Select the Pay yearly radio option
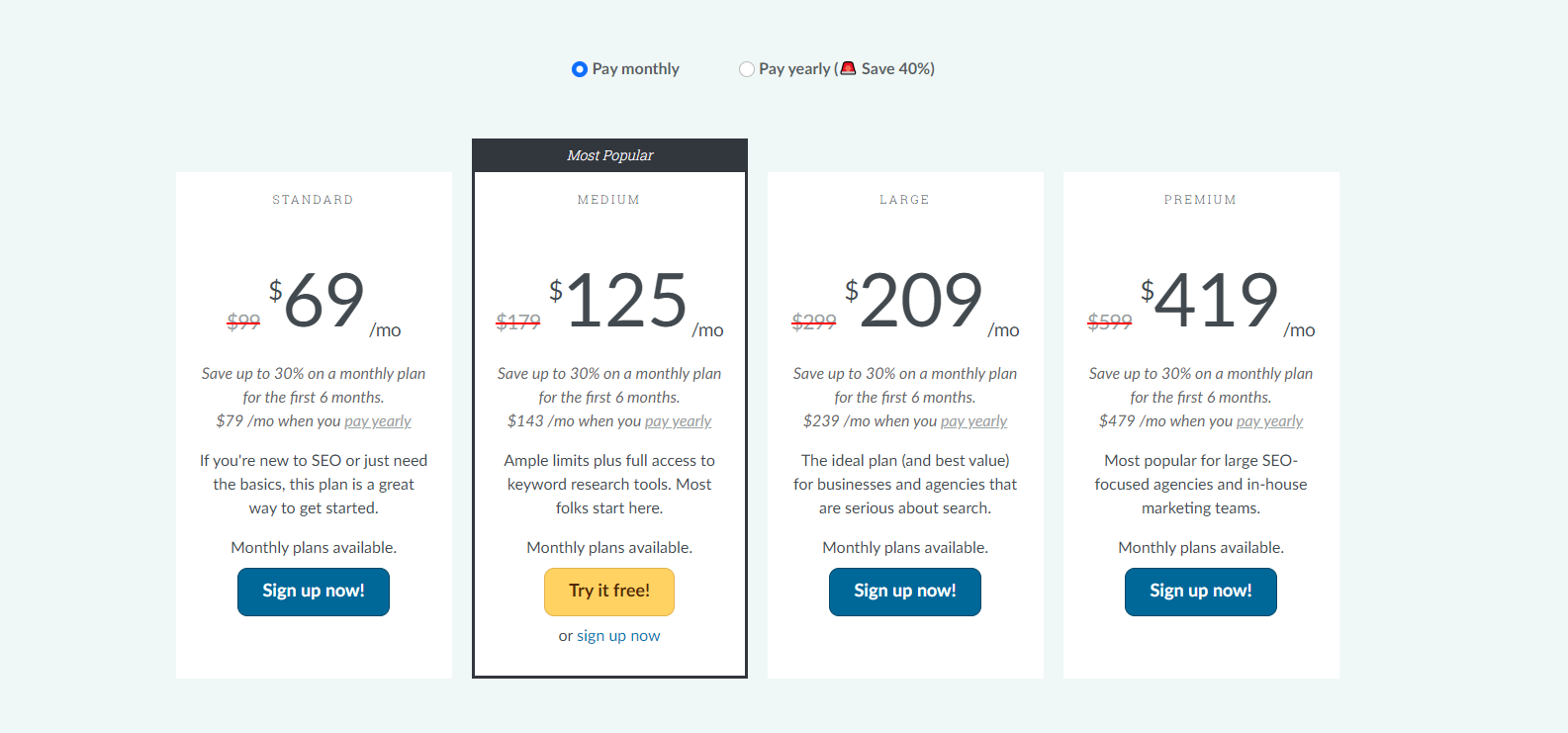This screenshot has width=1568, height=733. 747,69
